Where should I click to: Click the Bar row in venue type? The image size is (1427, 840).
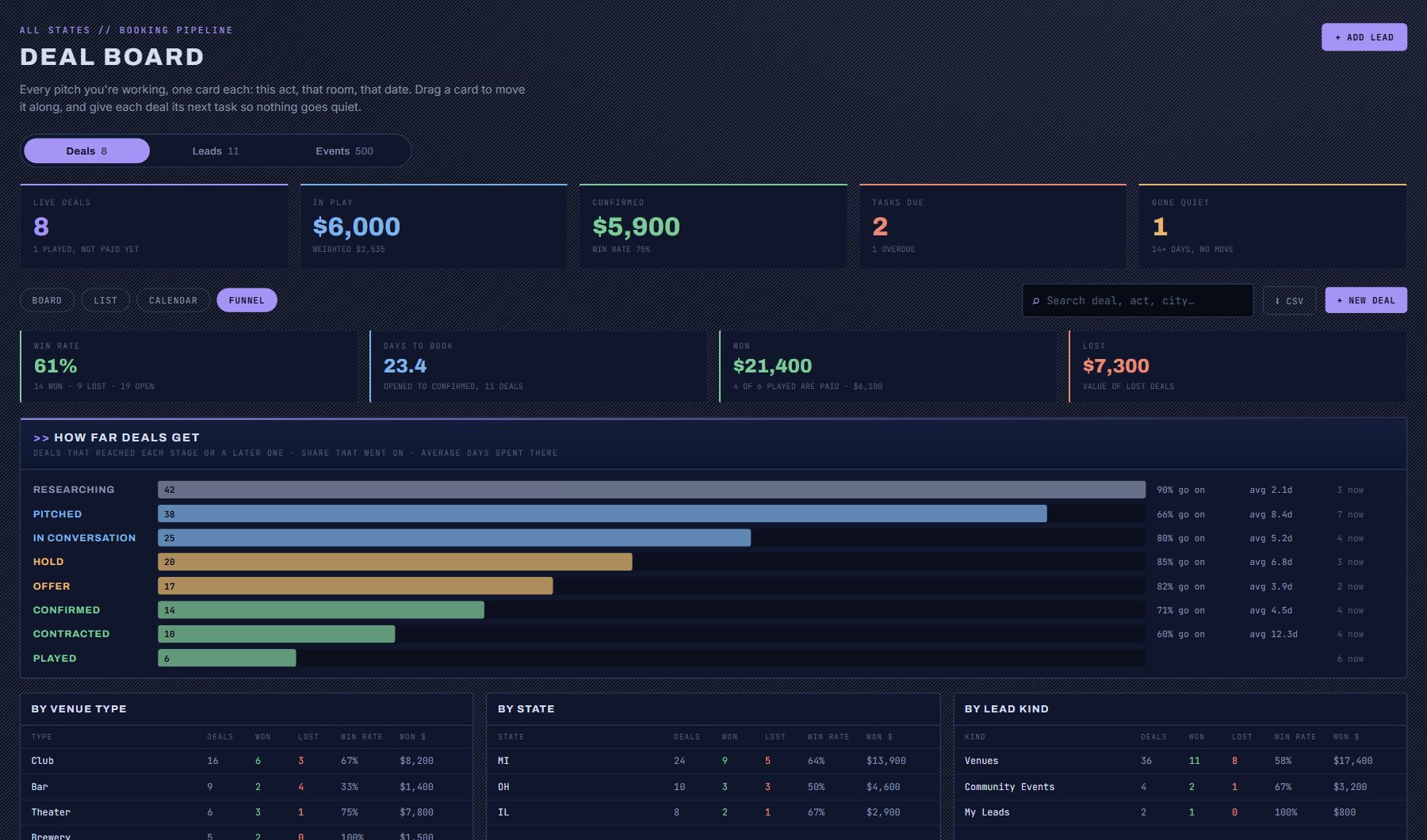(x=247, y=787)
